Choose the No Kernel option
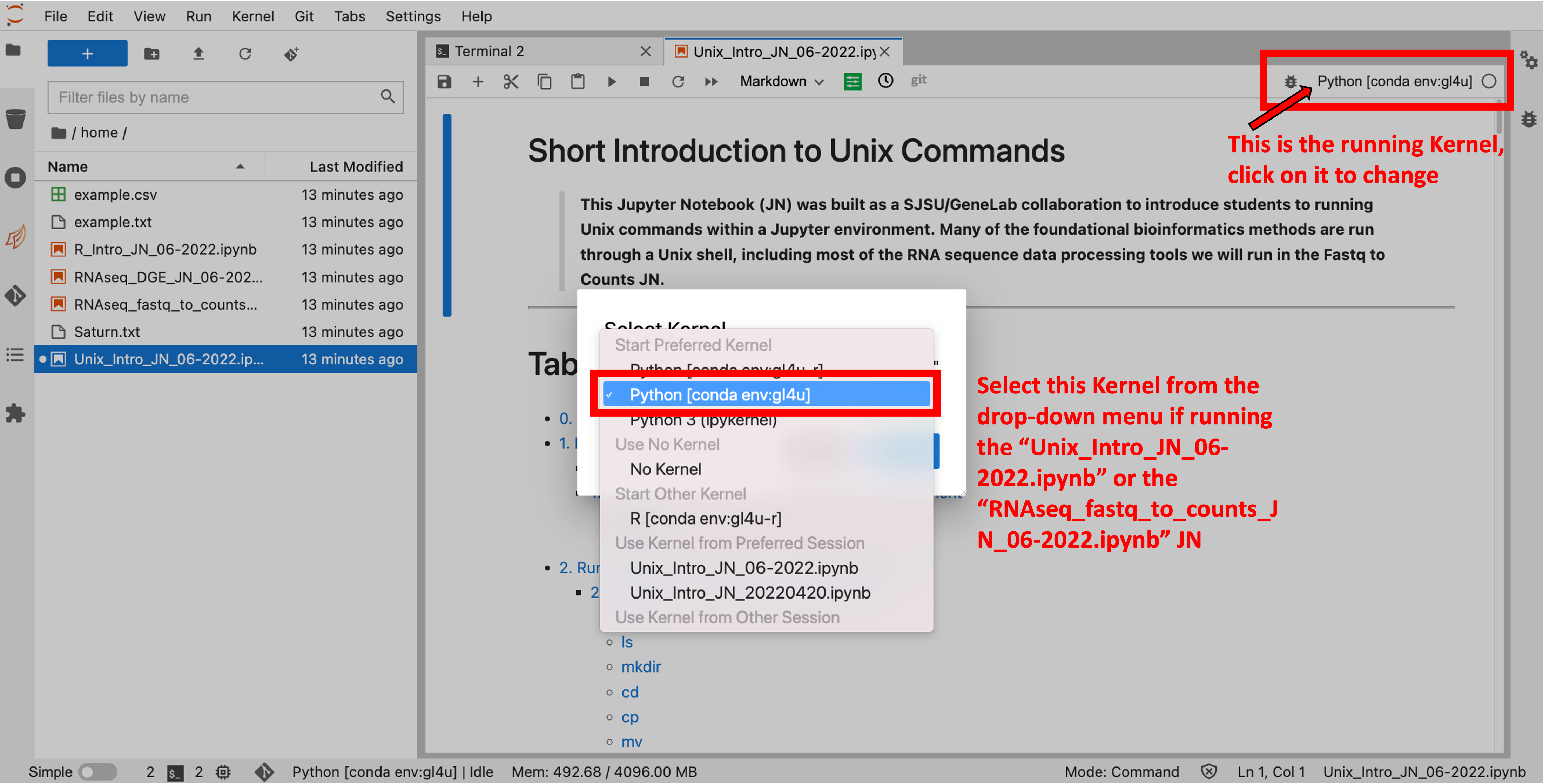This screenshot has height=784, width=1543. coord(766,469)
